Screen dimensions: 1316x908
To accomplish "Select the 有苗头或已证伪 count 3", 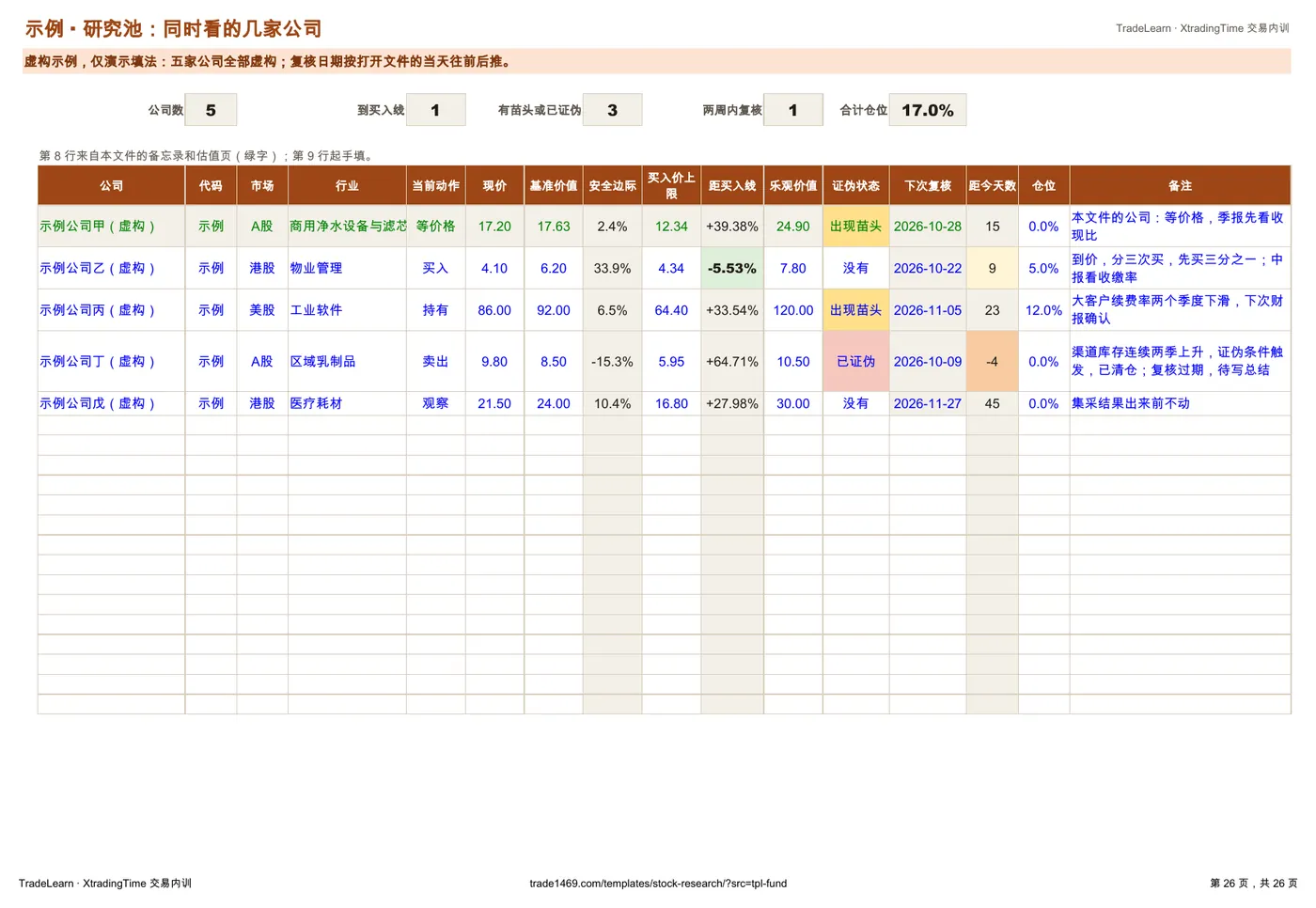I will click(x=612, y=110).
